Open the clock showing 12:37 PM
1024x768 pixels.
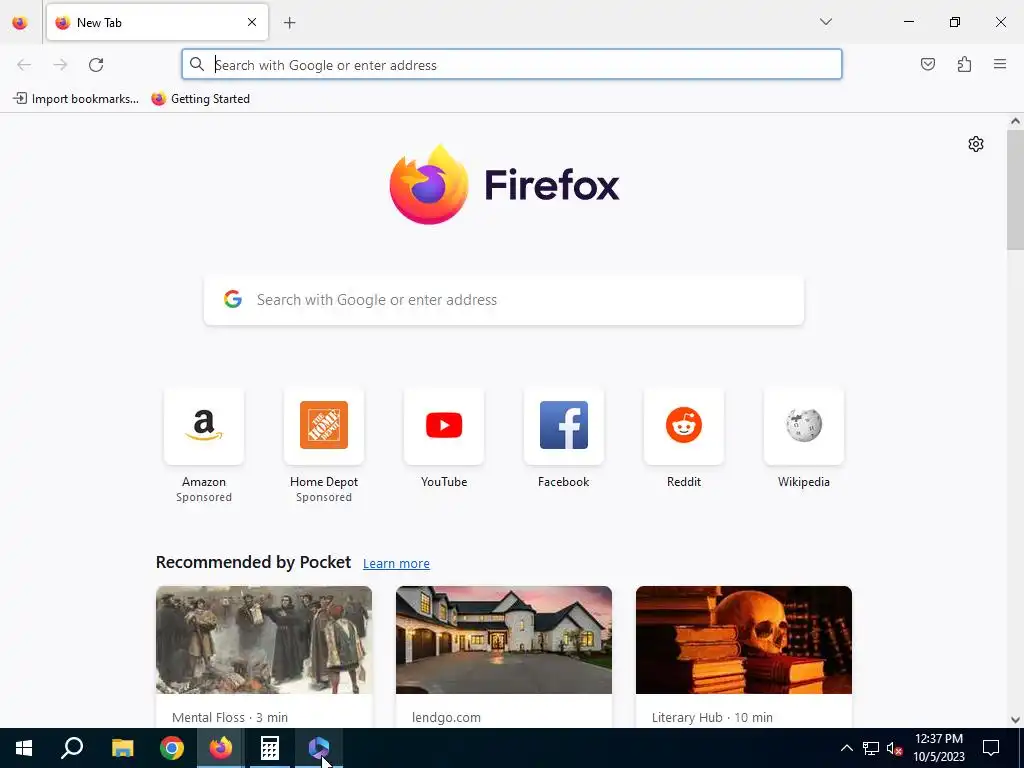pyautogui.click(x=938, y=748)
